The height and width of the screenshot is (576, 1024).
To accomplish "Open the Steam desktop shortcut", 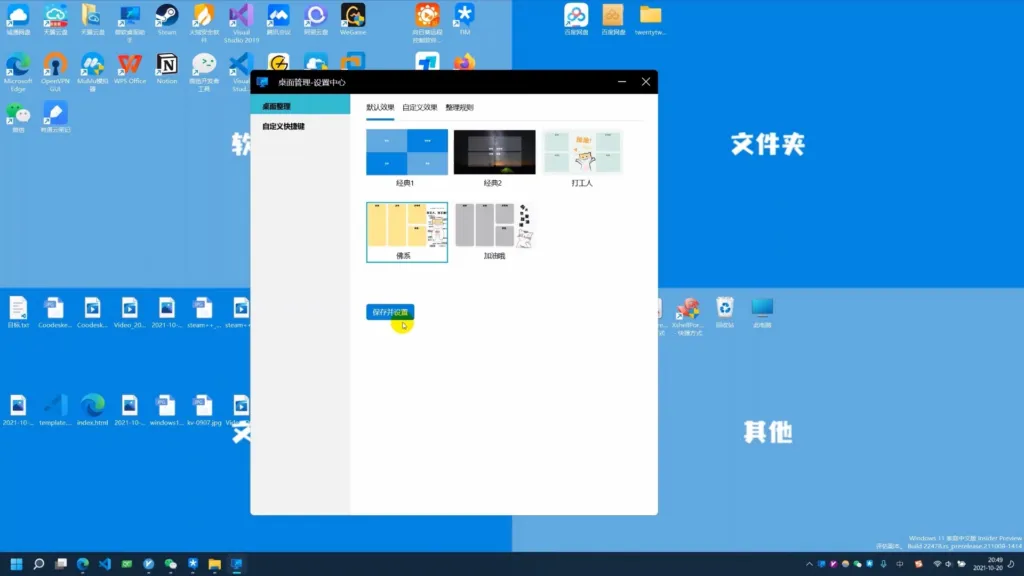I will 167,20.
